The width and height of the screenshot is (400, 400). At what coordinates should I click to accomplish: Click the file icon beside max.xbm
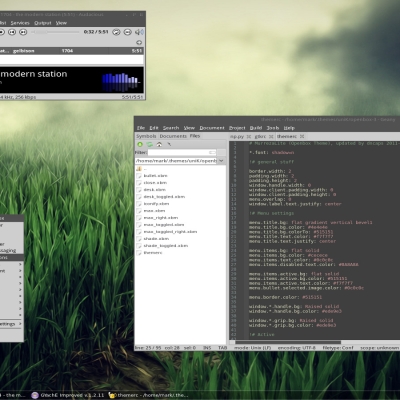coord(139,211)
